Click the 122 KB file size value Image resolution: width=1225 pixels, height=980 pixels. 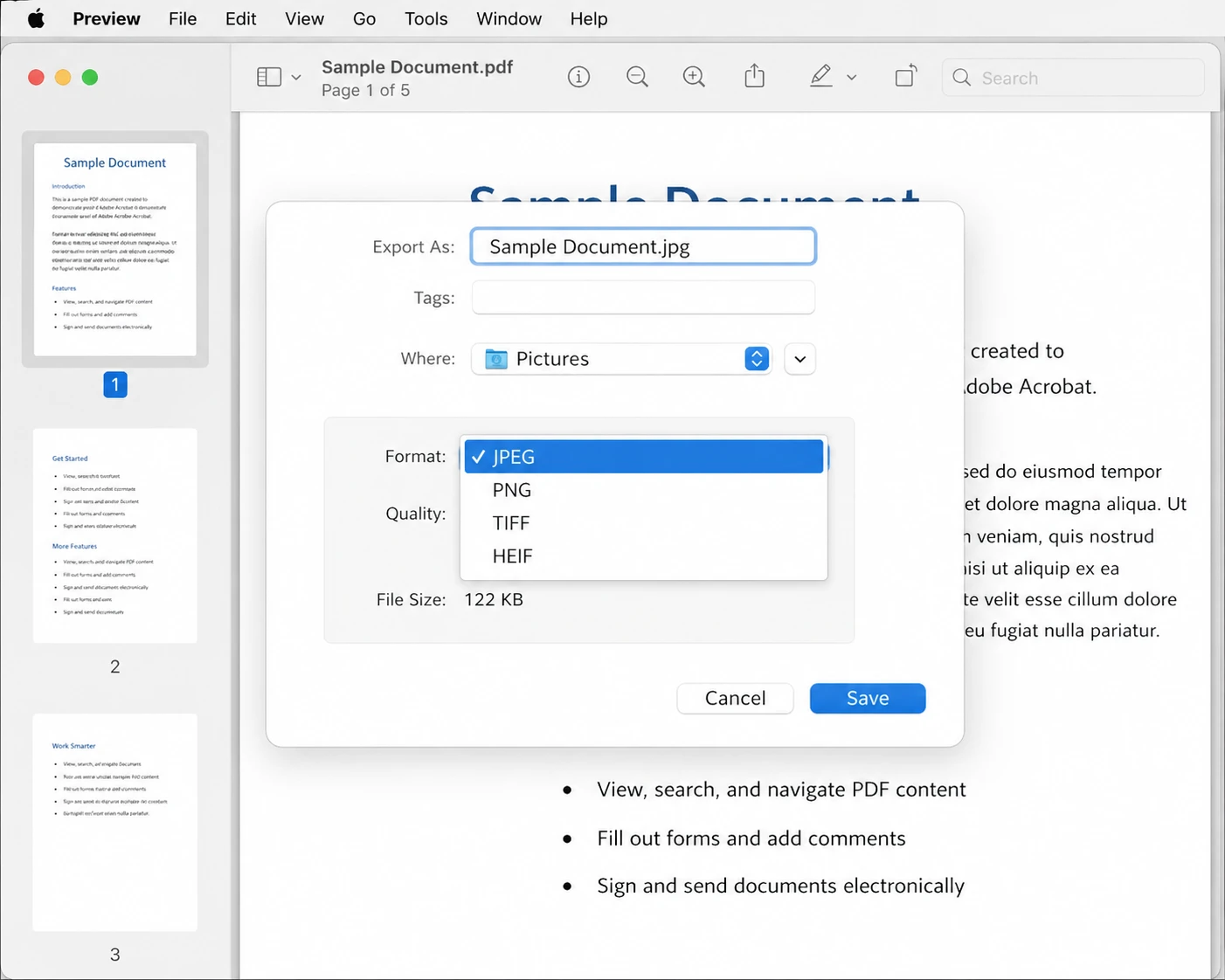click(x=494, y=599)
